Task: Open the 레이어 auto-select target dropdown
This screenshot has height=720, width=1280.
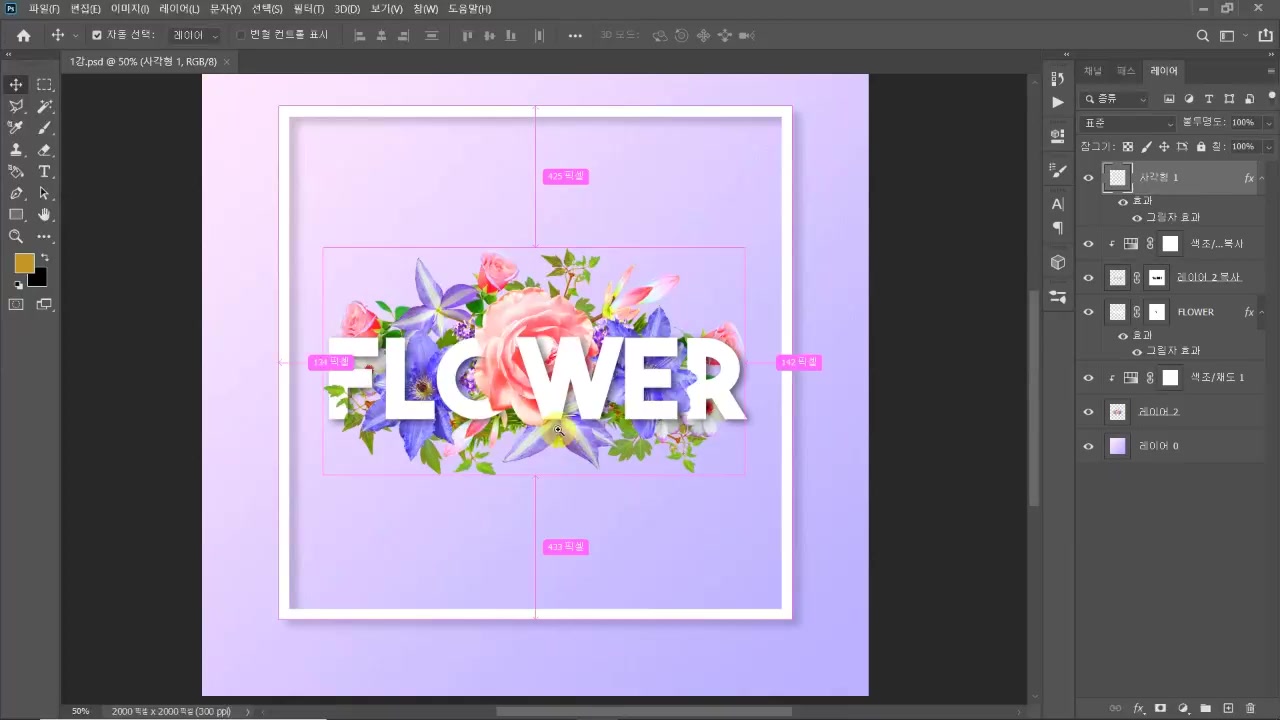Action: 195,35
